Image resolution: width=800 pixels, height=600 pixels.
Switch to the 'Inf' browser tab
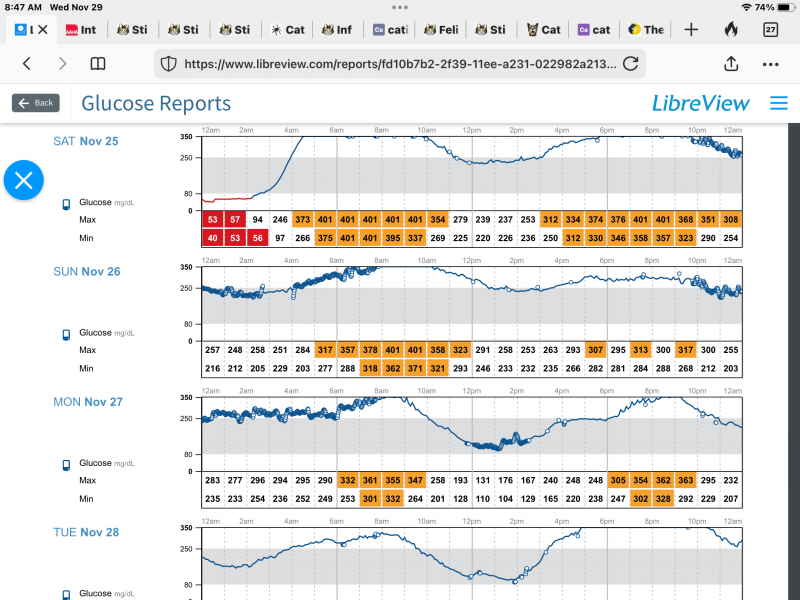(335, 30)
